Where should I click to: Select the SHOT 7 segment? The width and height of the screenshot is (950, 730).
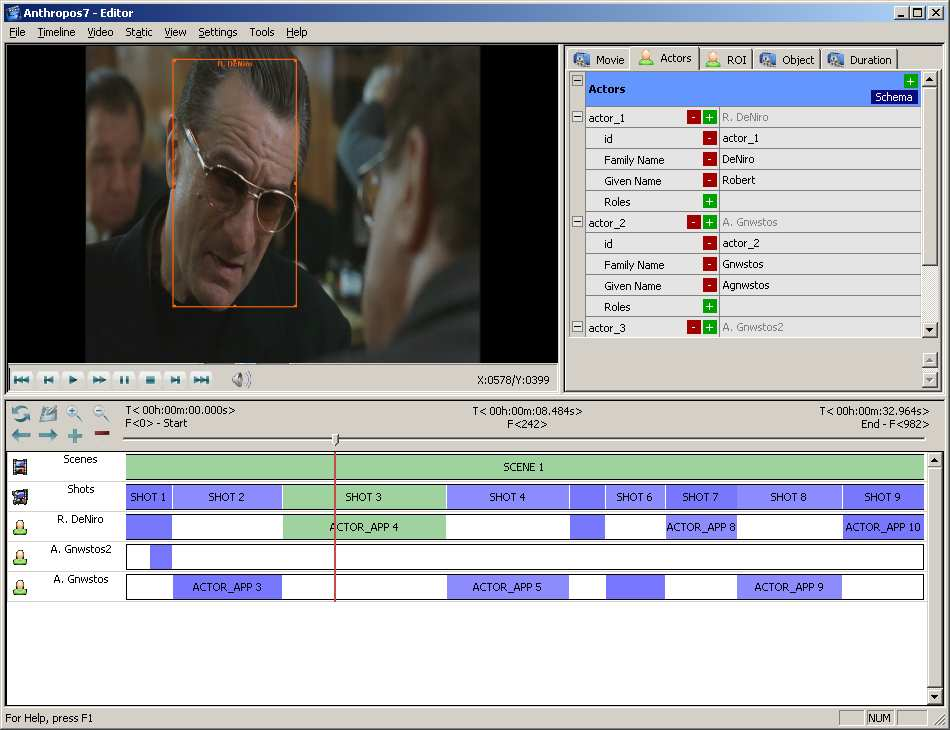(x=701, y=497)
